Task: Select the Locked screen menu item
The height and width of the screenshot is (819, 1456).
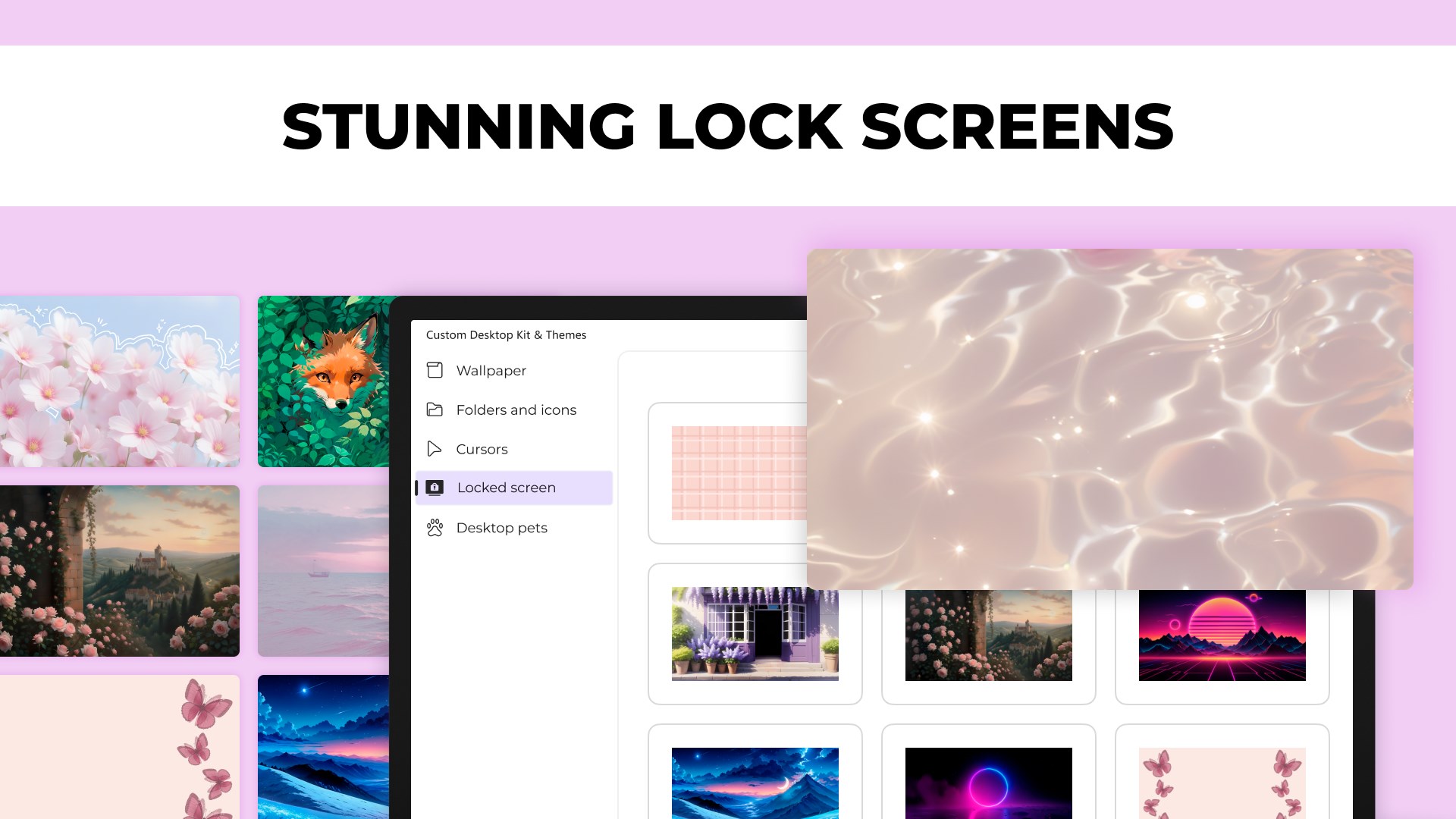Action: pos(513,488)
